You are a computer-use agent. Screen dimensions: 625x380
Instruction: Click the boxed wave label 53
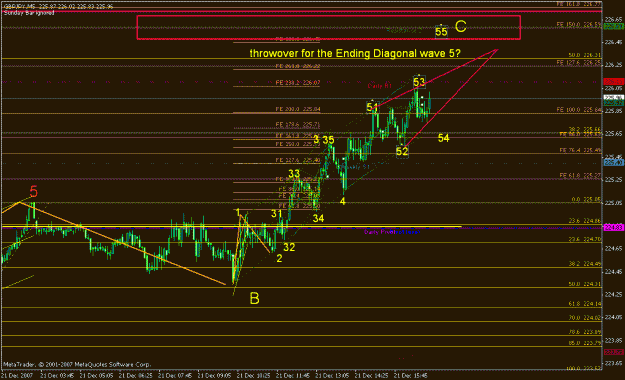419,82
